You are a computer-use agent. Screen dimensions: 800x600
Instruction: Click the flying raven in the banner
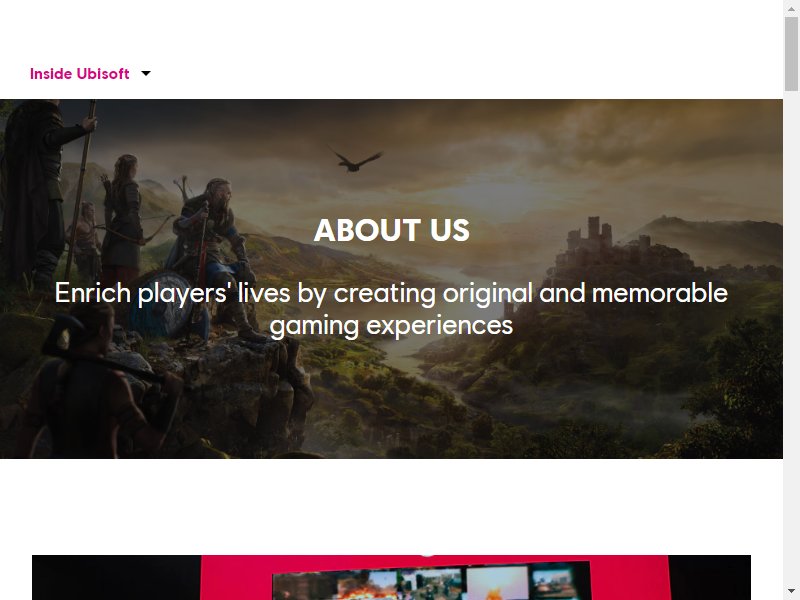click(x=356, y=160)
